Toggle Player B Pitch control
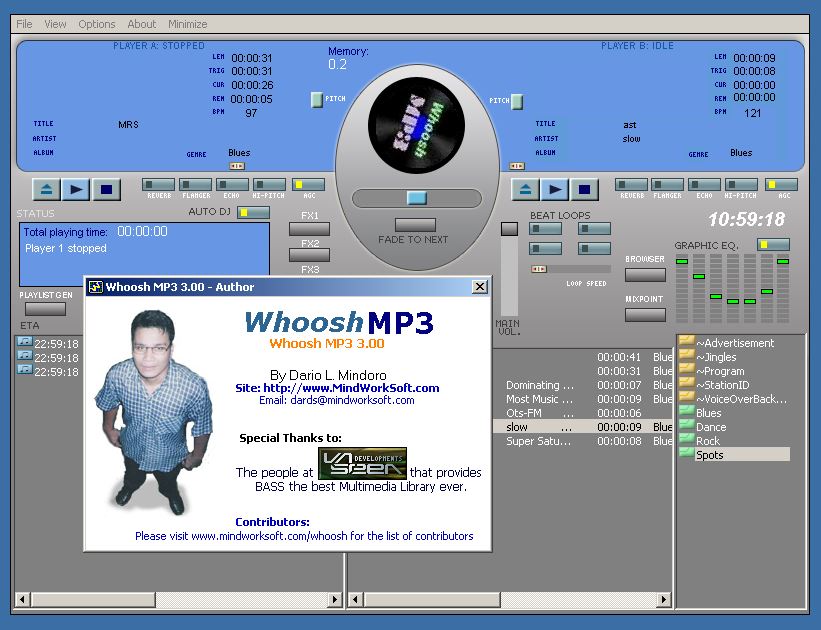 click(517, 102)
